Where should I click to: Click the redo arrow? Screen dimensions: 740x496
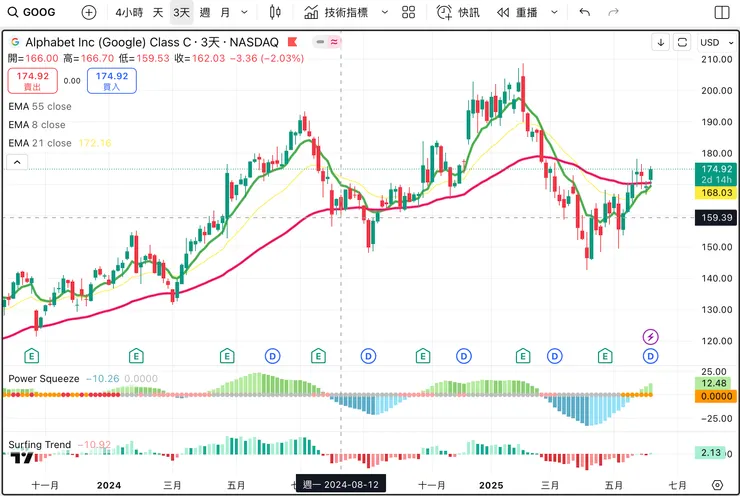click(613, 12)
